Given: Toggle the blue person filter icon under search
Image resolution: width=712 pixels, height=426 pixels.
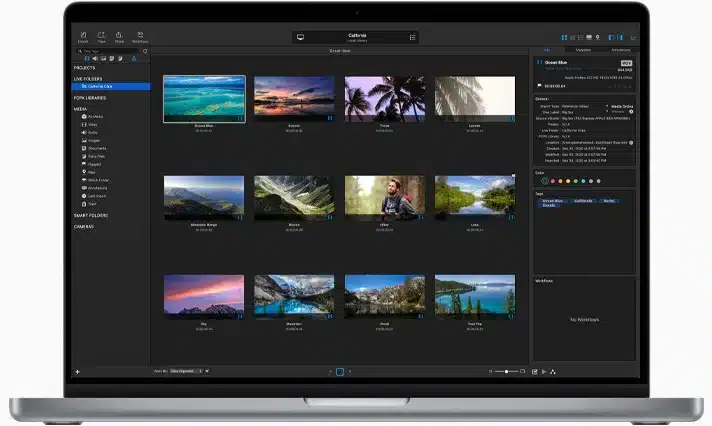Looking at the screenshot, I should click(x=134, y=59).
